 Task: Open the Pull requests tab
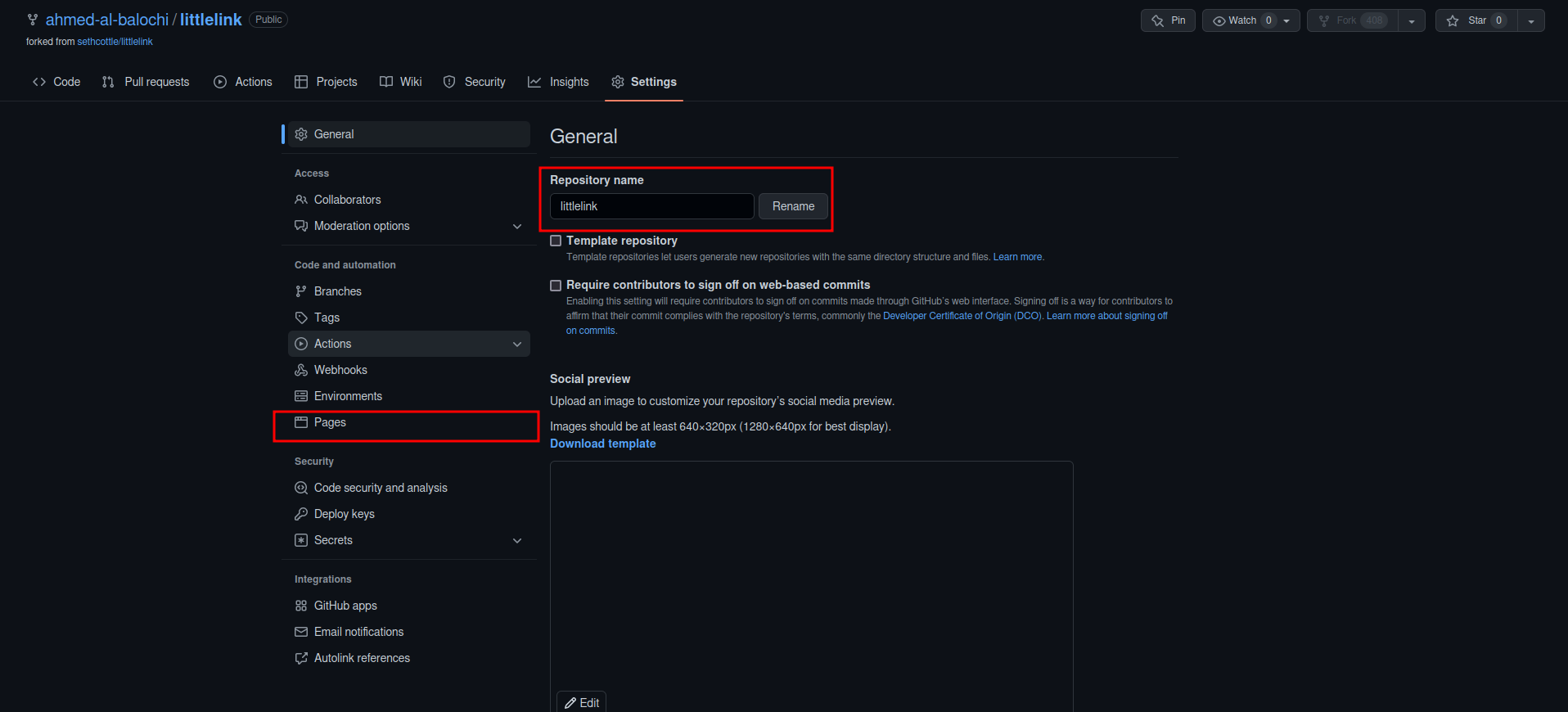click(146, 82)
